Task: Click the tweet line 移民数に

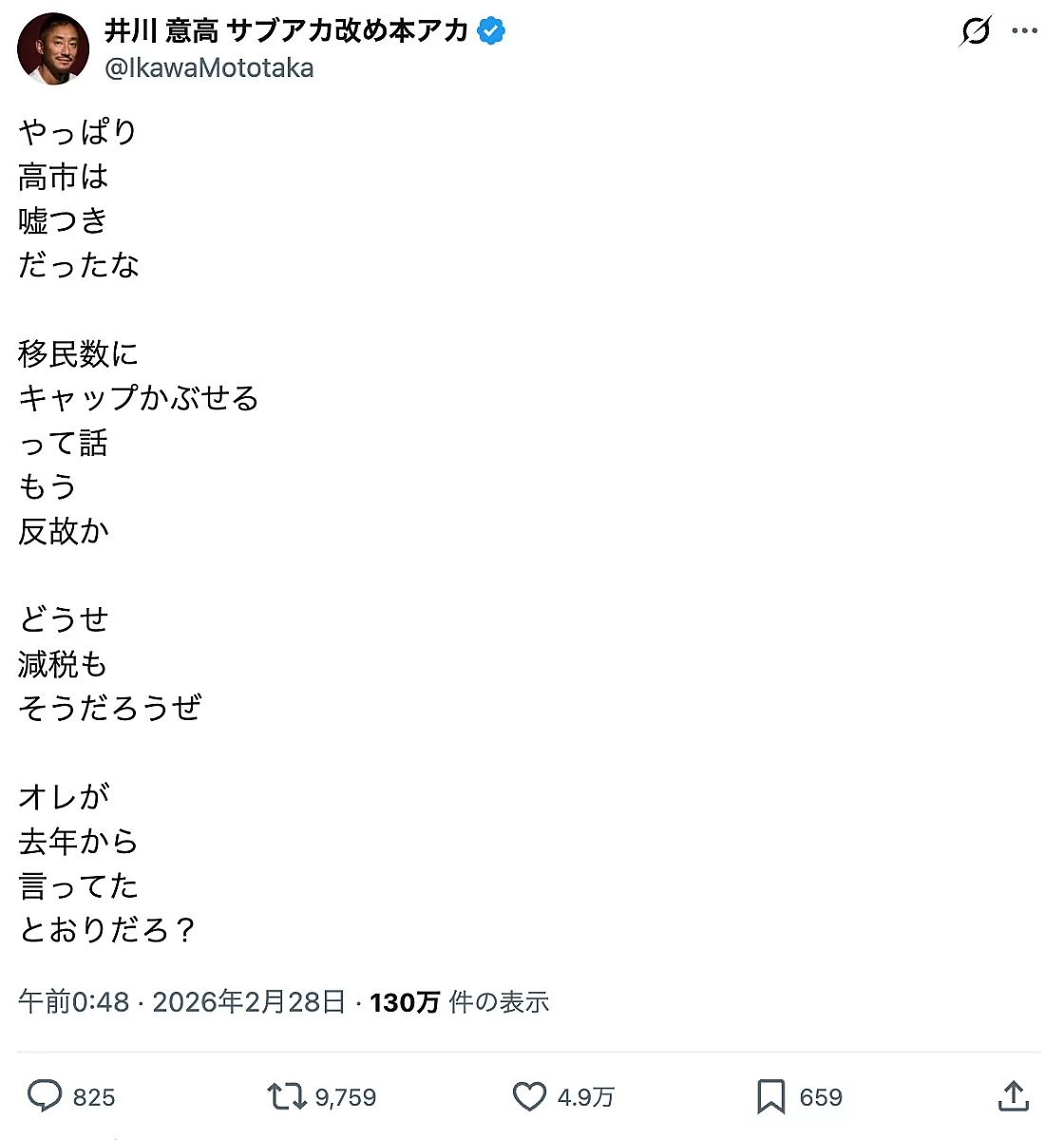Action: [78, 354]
